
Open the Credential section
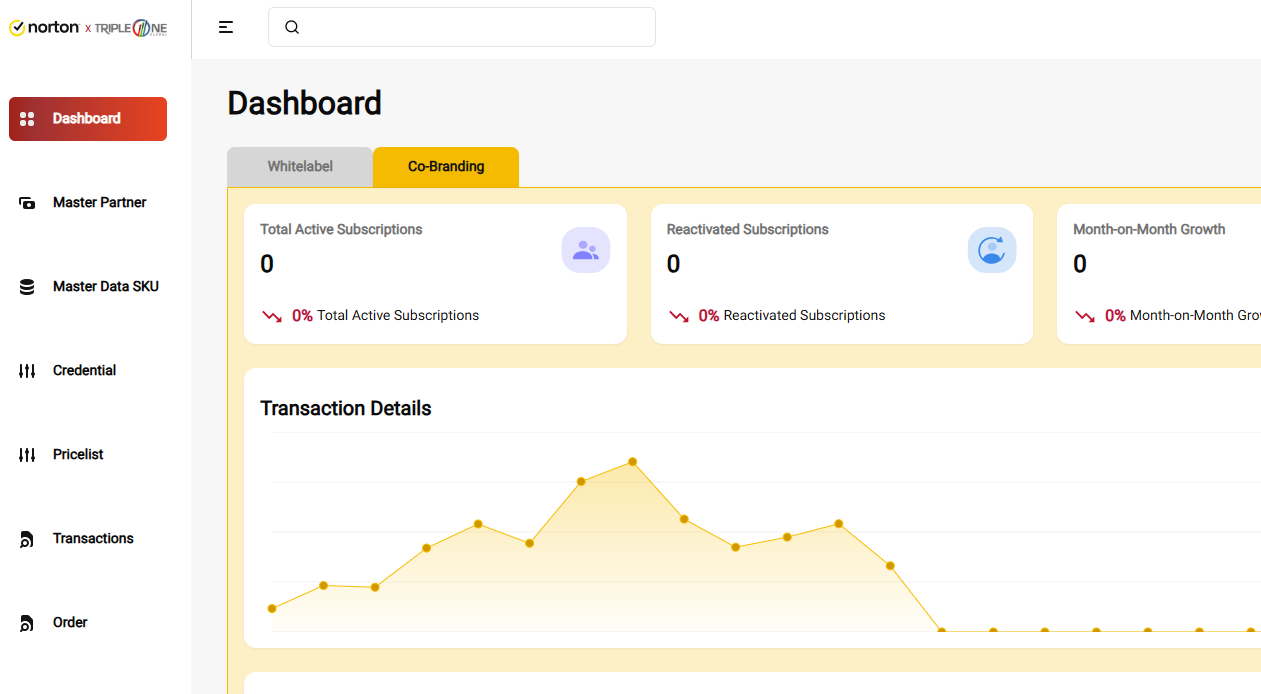pyautogui.click(x=84, y=371)
